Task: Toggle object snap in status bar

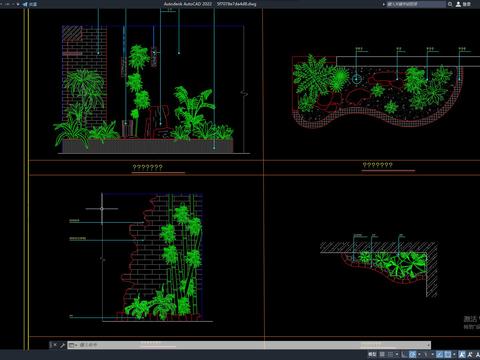Action: tap(448, 354)
